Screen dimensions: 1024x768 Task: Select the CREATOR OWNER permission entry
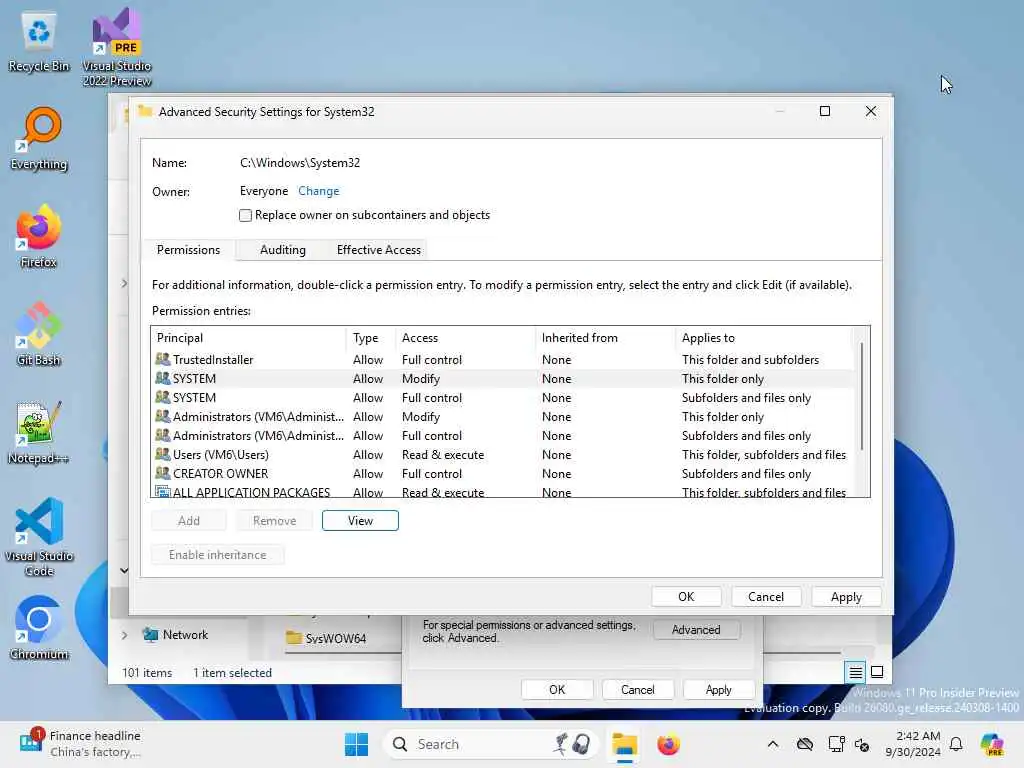[503, 473]
